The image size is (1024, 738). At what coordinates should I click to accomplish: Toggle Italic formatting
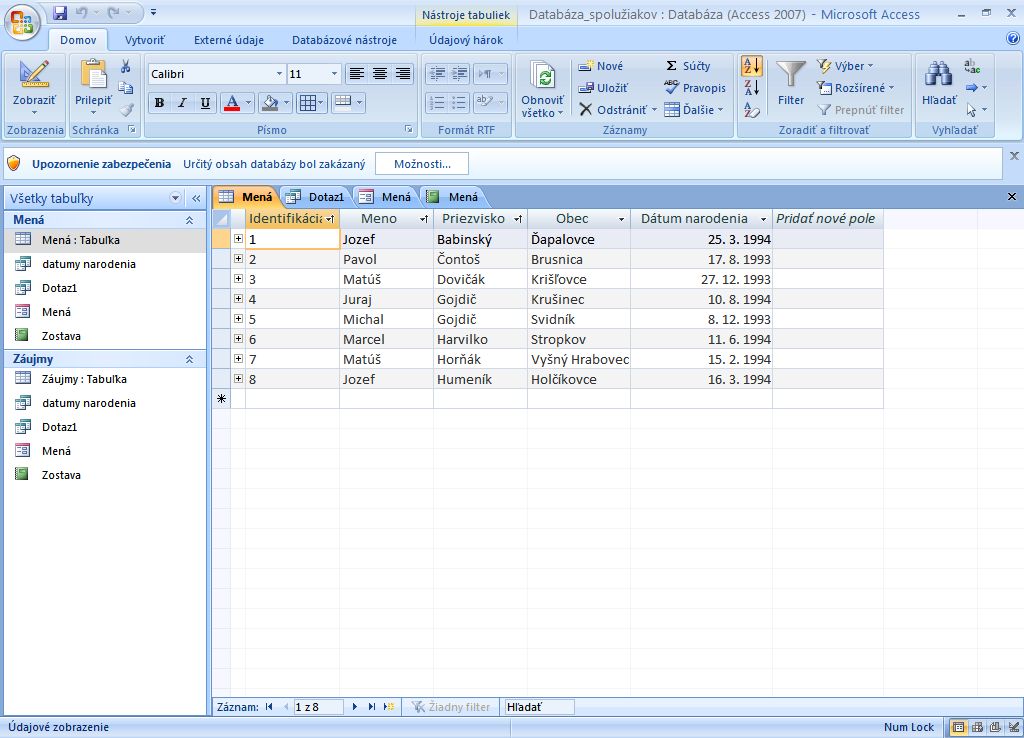(182, 103)
